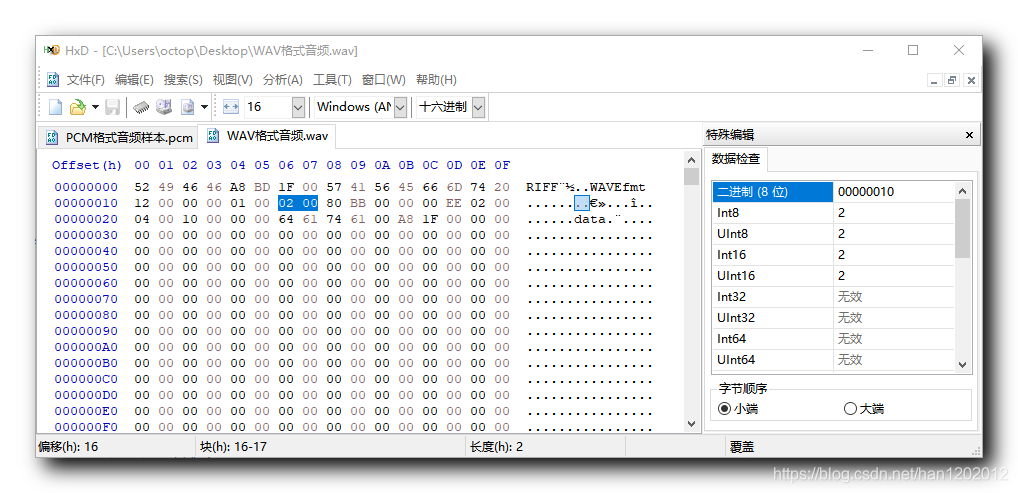This screenshot has height=493, width=1018.
Task: Expand the disk image dropdown arrow
Action: 204,107
